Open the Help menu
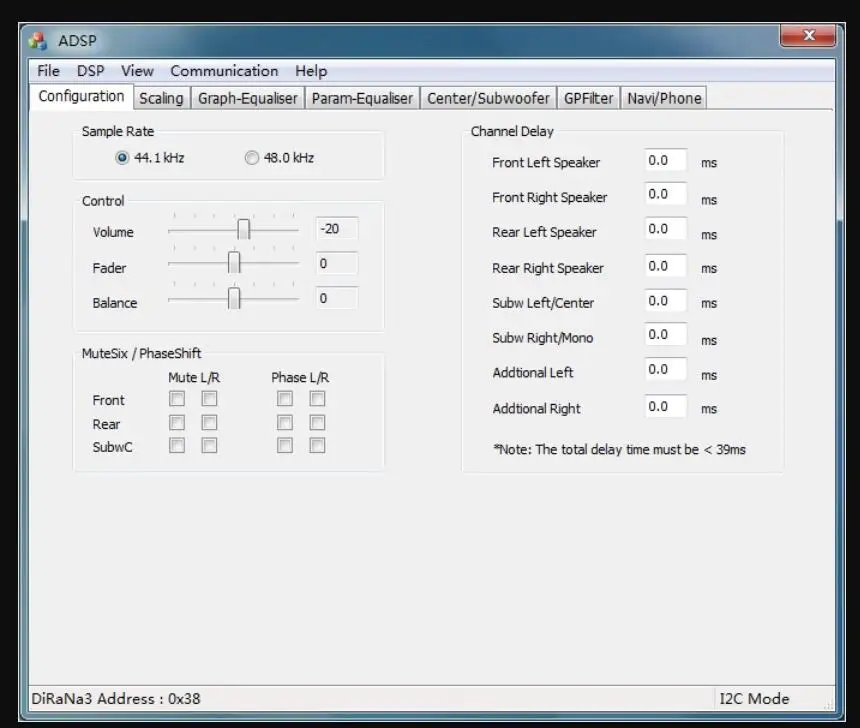 (311, 71)
